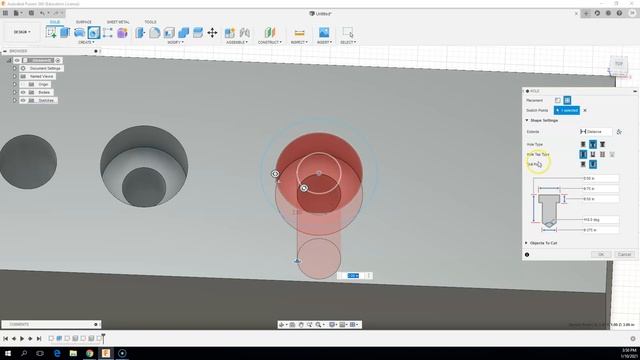Select the Combine tool icon

tap(183, 32)
